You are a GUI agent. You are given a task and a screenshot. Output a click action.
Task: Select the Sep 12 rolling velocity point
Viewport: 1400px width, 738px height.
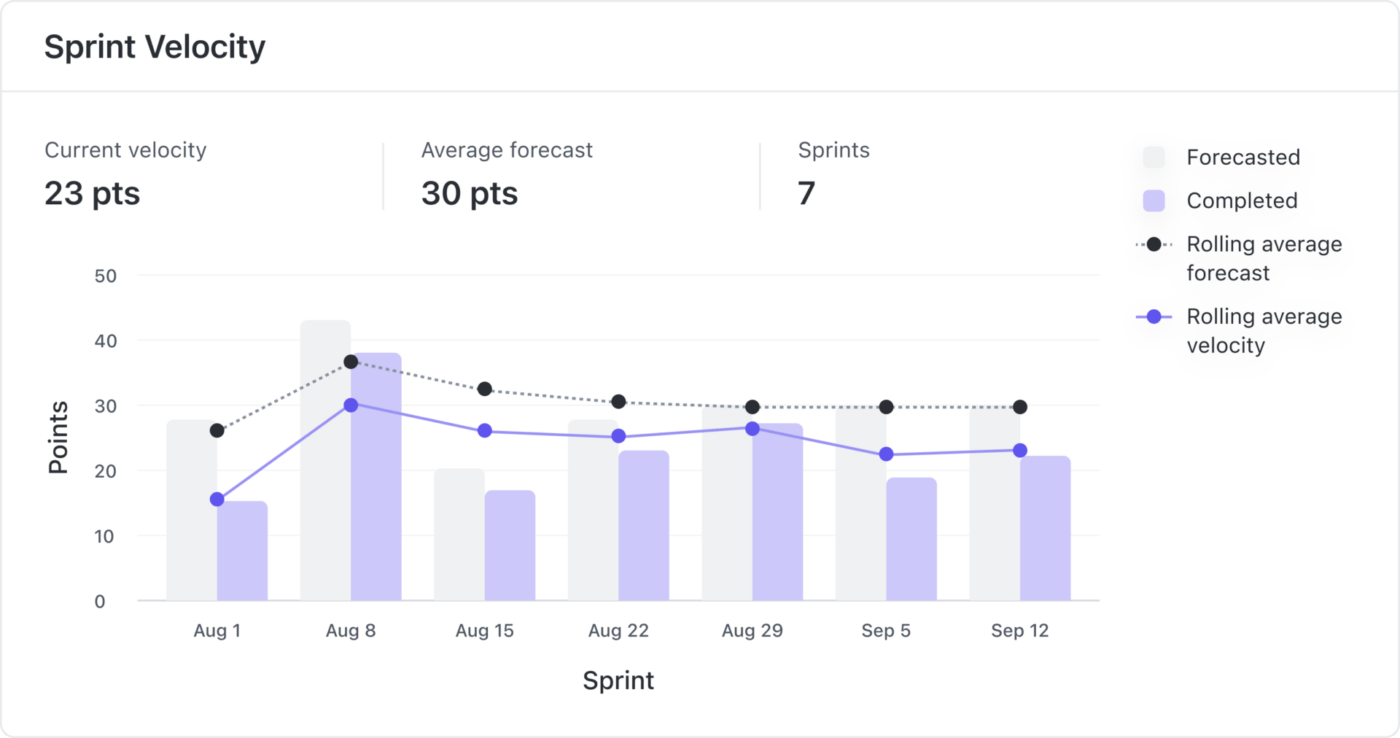[x=1020, y=451]
